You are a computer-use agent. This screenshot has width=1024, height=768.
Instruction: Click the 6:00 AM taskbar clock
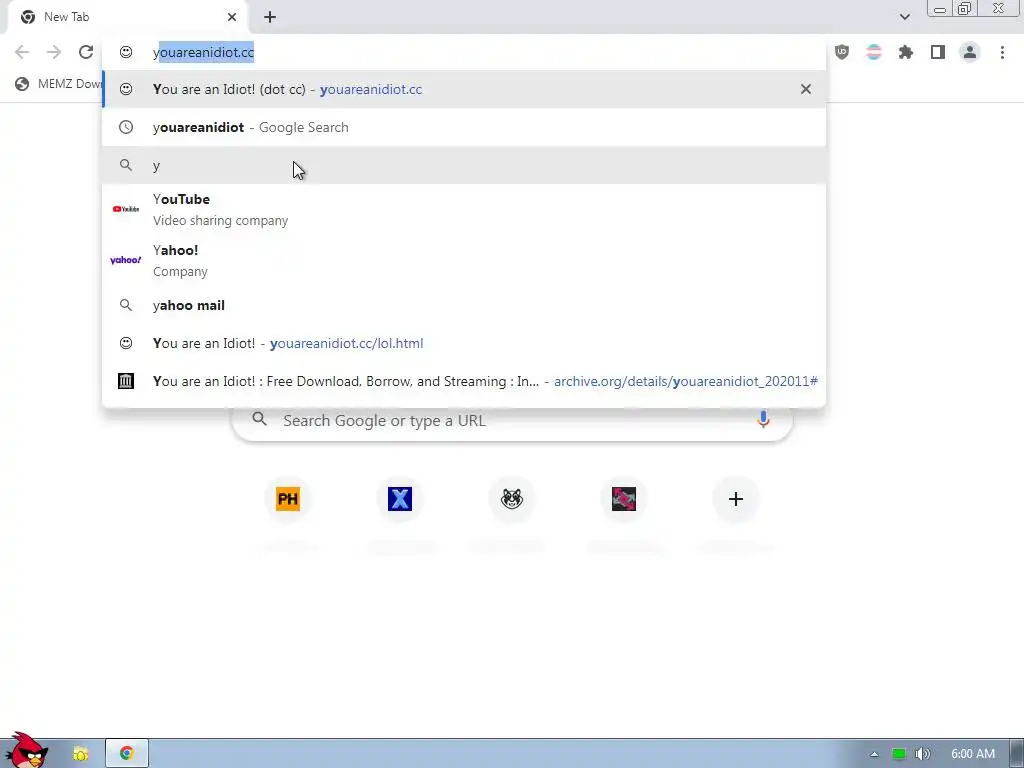[x=972, y=754]
